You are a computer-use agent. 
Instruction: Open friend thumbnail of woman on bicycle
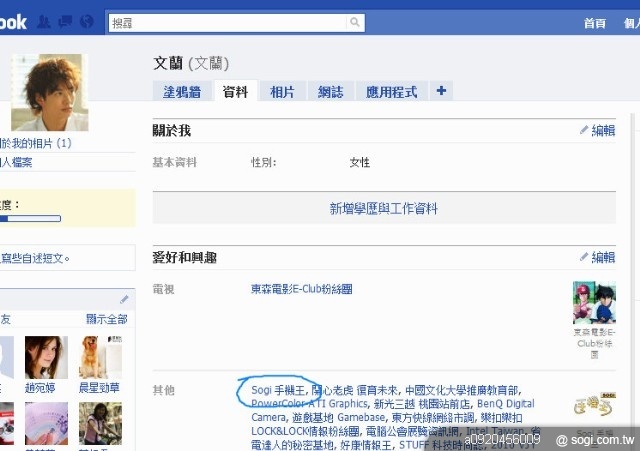[x=100, y=423]
